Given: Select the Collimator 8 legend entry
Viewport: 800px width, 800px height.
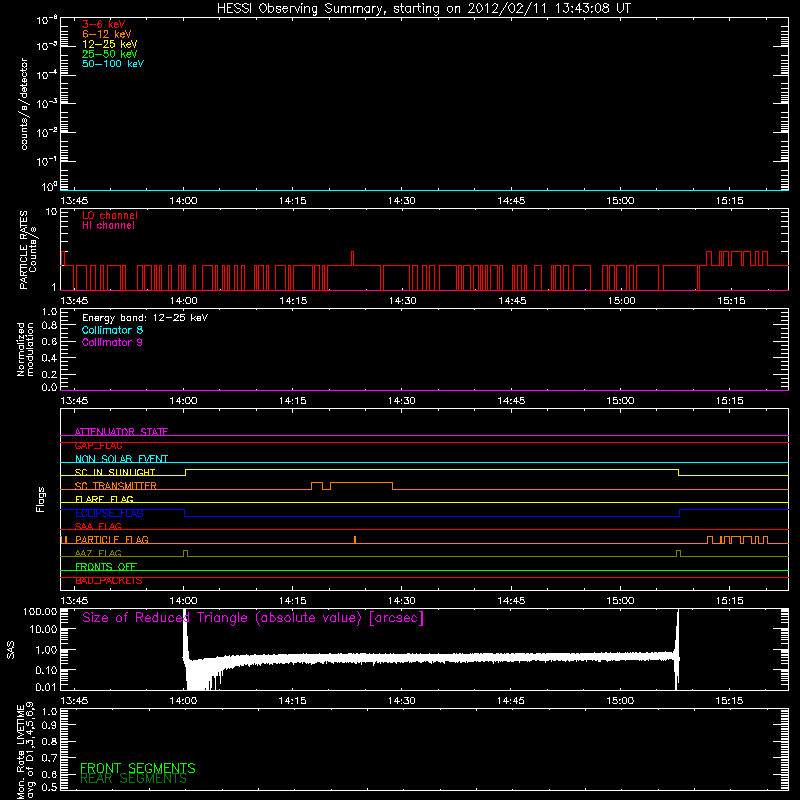Looking at the screenshot, I should (112, 330).
